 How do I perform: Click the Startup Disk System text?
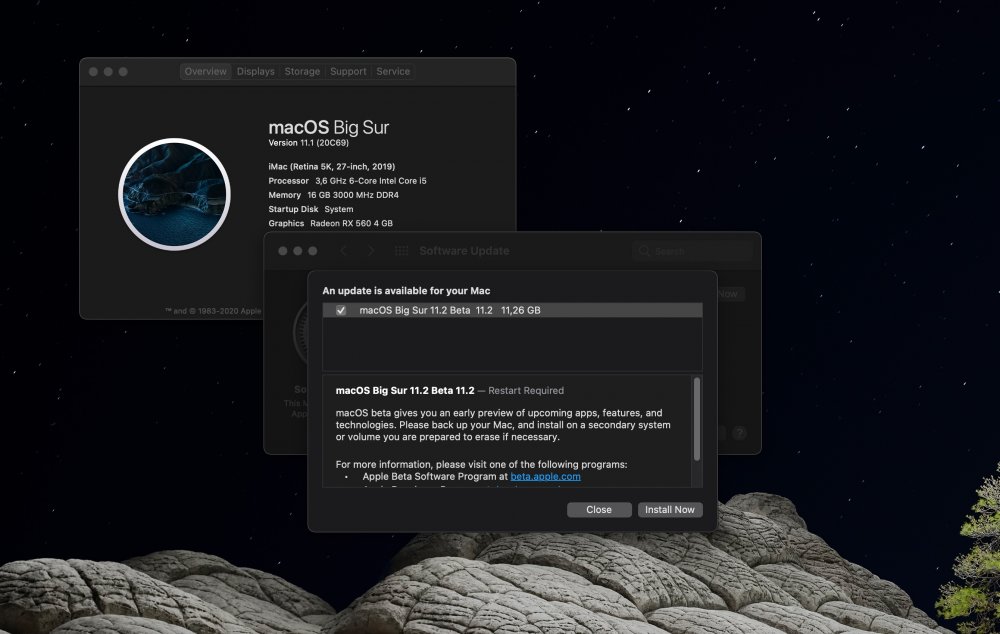pyautogui.click(x=311, y=209)
